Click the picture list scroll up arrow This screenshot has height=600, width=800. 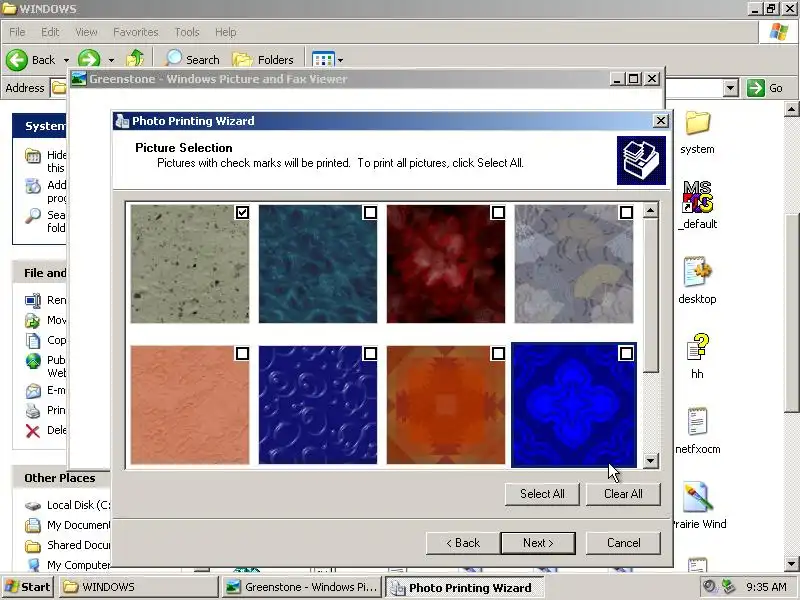[651, 211]
